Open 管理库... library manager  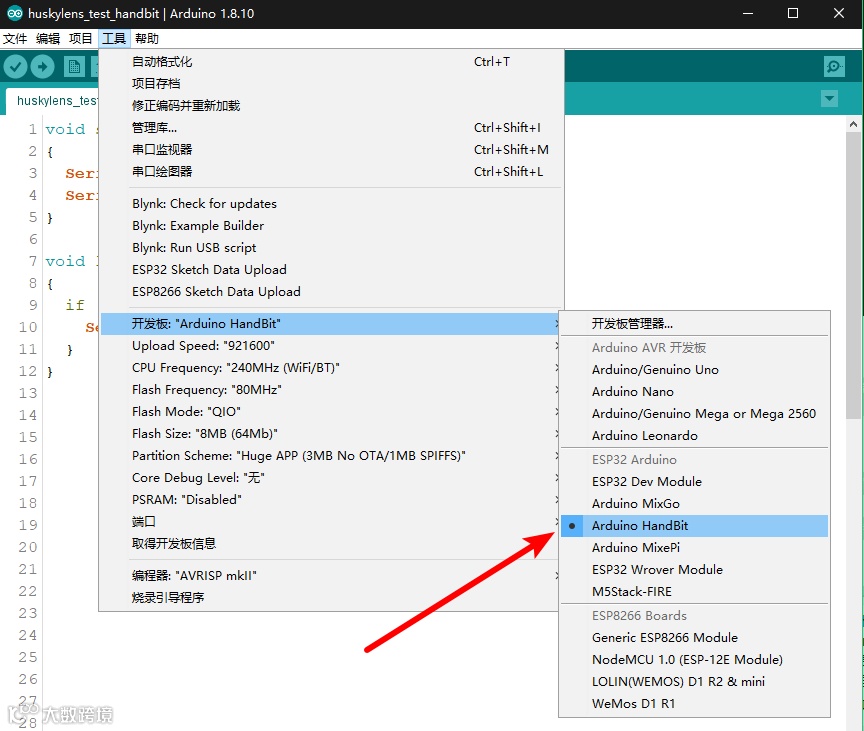tap(331, 128)
